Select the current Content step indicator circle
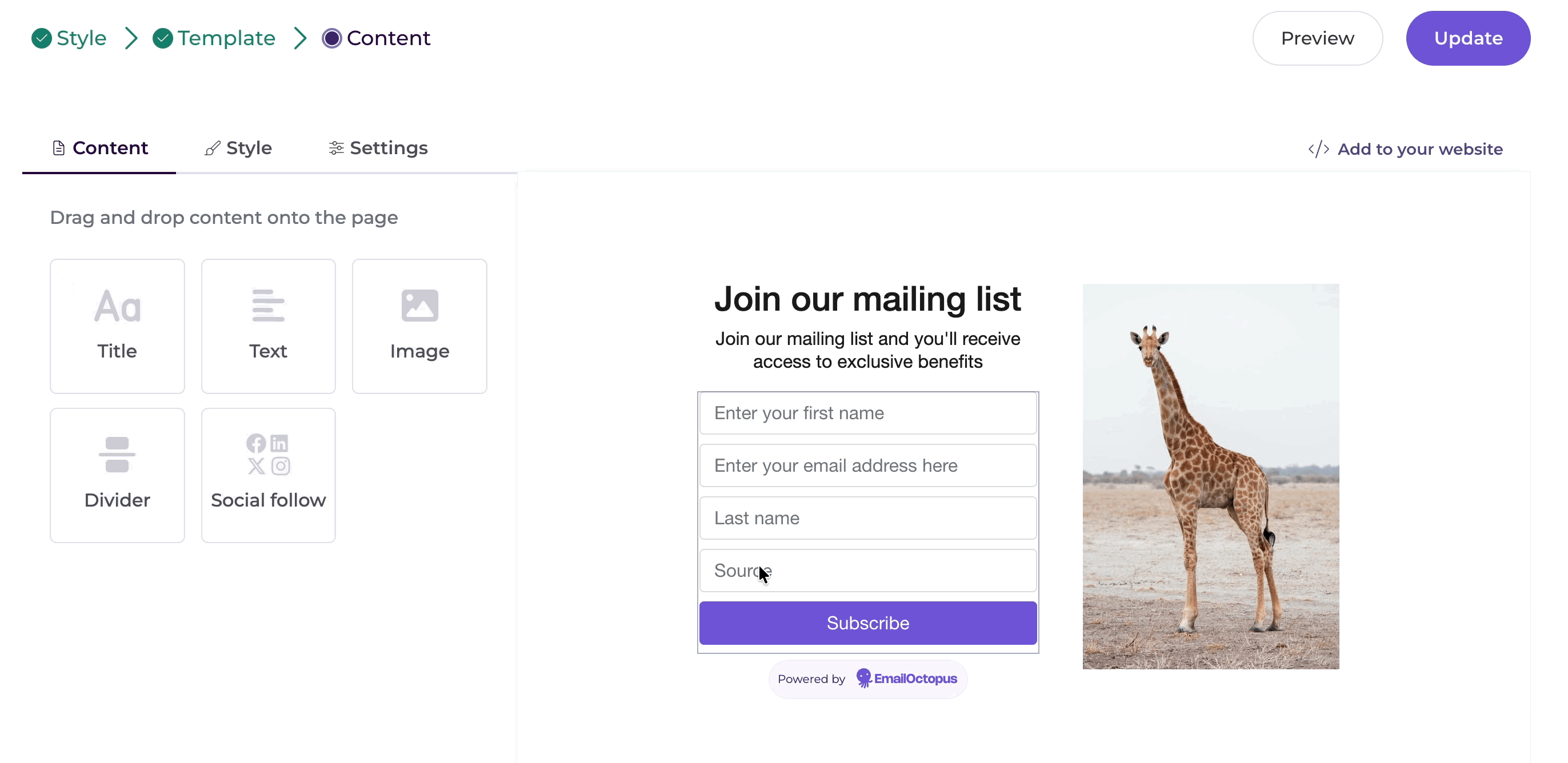This screenshot has height=763, width=1568. point(332,38)
